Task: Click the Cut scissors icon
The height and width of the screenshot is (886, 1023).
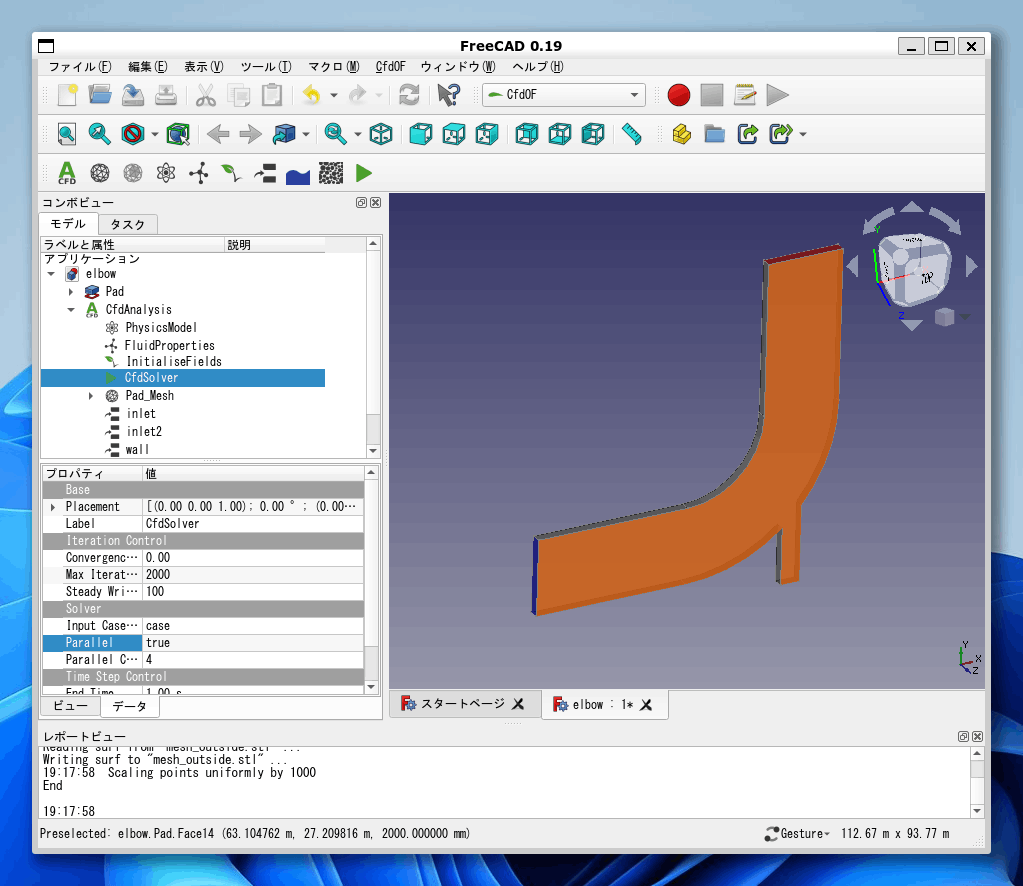Action: click(x=206, y=95)
